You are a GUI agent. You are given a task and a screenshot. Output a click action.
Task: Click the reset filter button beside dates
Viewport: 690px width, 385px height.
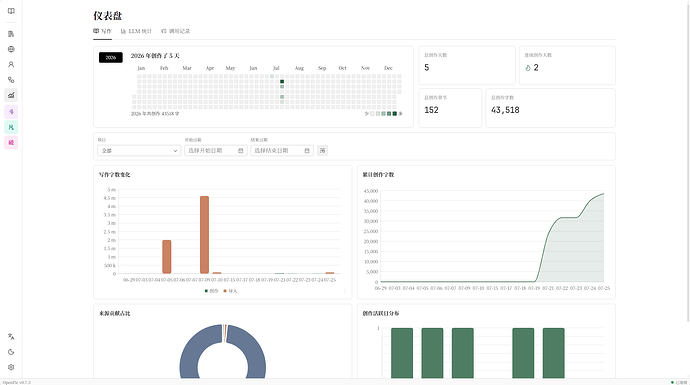click(x=323, y=150)
